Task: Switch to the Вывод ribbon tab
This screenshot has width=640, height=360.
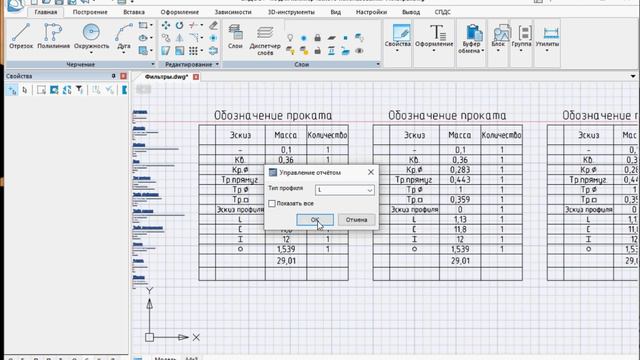Action: (x=411, y=12)
